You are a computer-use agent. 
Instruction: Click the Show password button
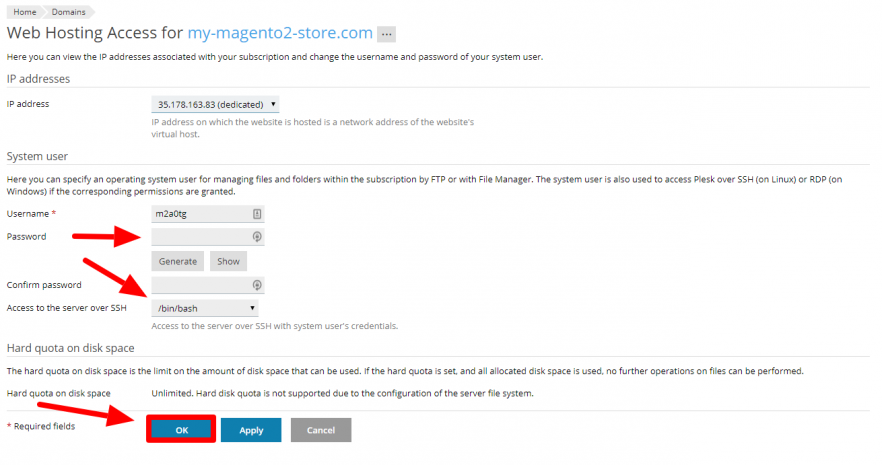click(228, 261)
